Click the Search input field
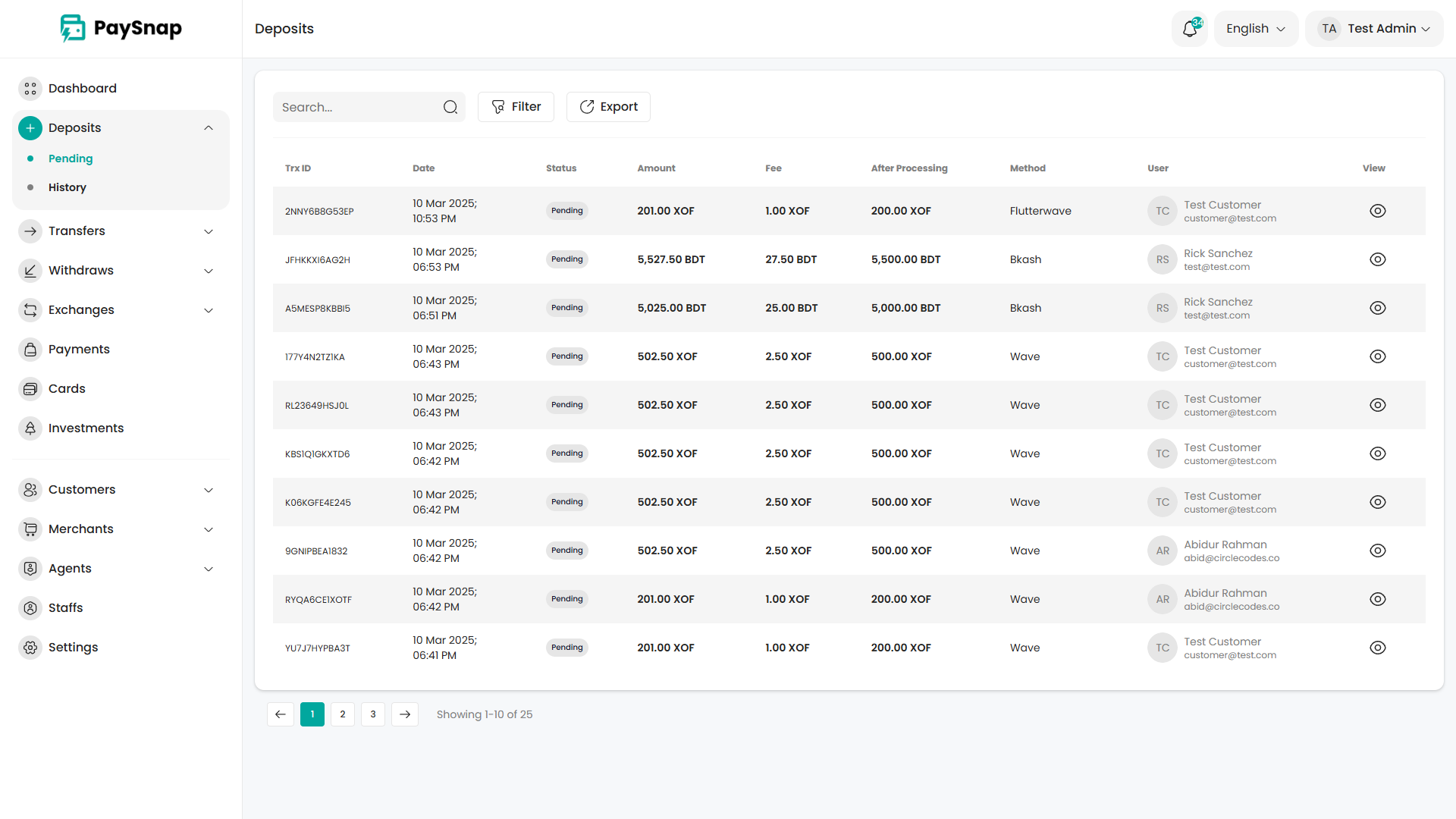 [x=356, y=107]
